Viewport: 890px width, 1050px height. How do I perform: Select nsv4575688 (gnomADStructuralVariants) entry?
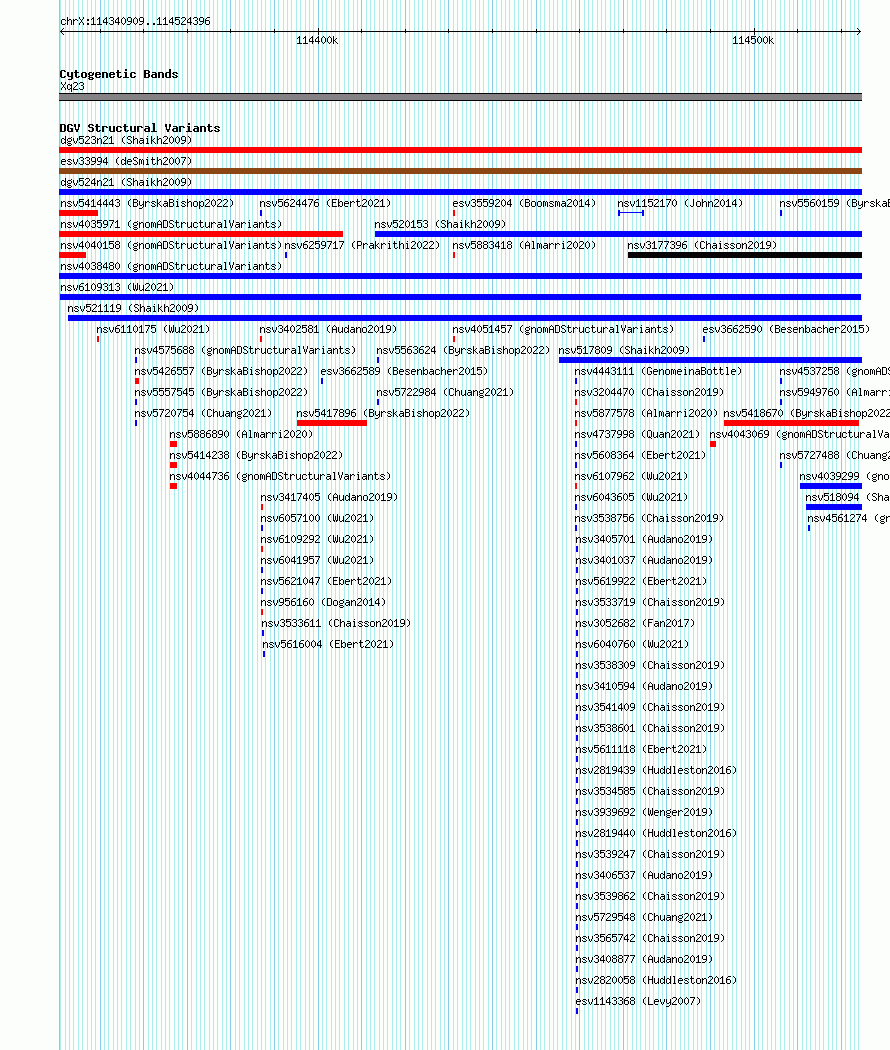245,350
